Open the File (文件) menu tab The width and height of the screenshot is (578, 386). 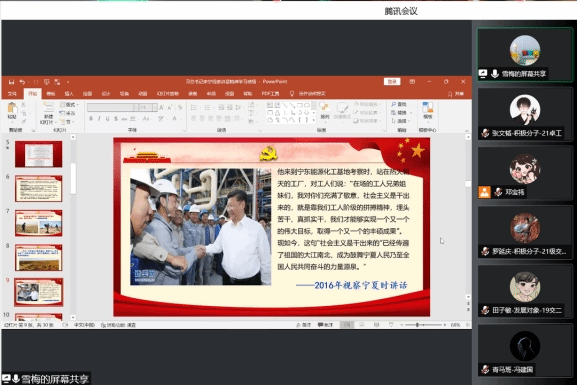(x=12, y=94)
